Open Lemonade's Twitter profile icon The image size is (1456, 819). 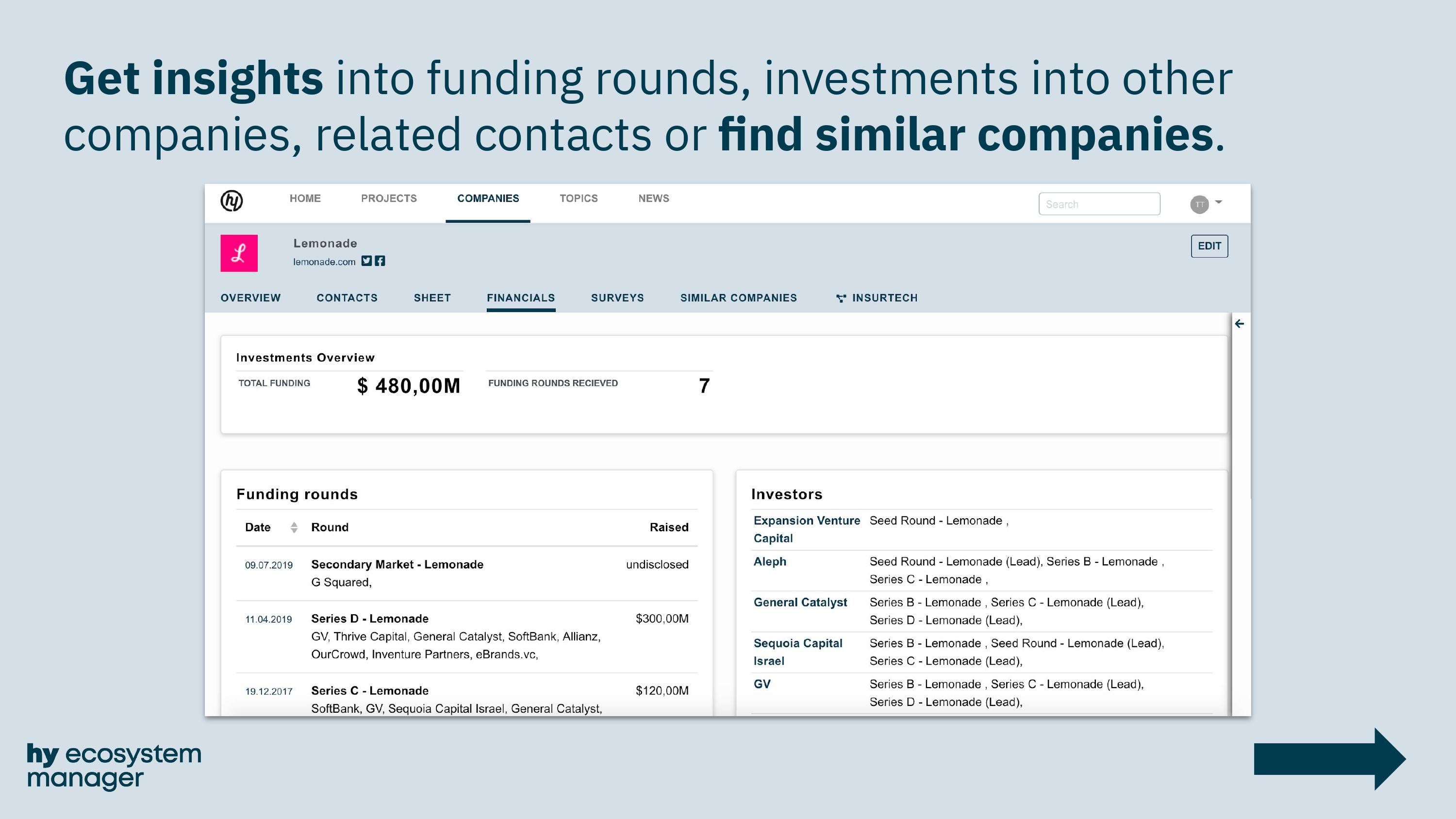[x=367, y=261]
